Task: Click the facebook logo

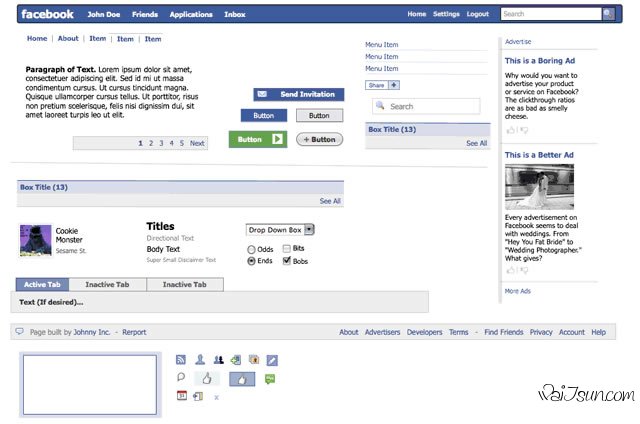Action: point(47,14)
